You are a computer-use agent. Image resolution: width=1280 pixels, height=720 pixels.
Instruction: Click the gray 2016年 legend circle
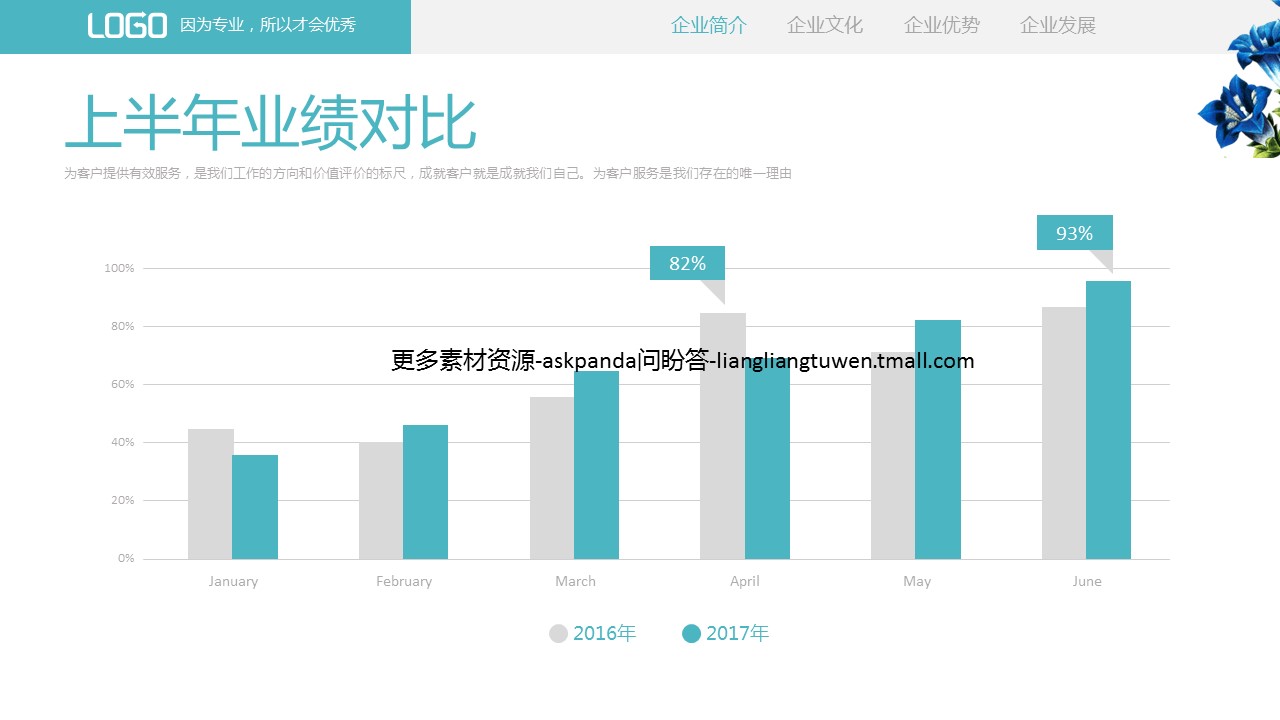click(559, 633)
